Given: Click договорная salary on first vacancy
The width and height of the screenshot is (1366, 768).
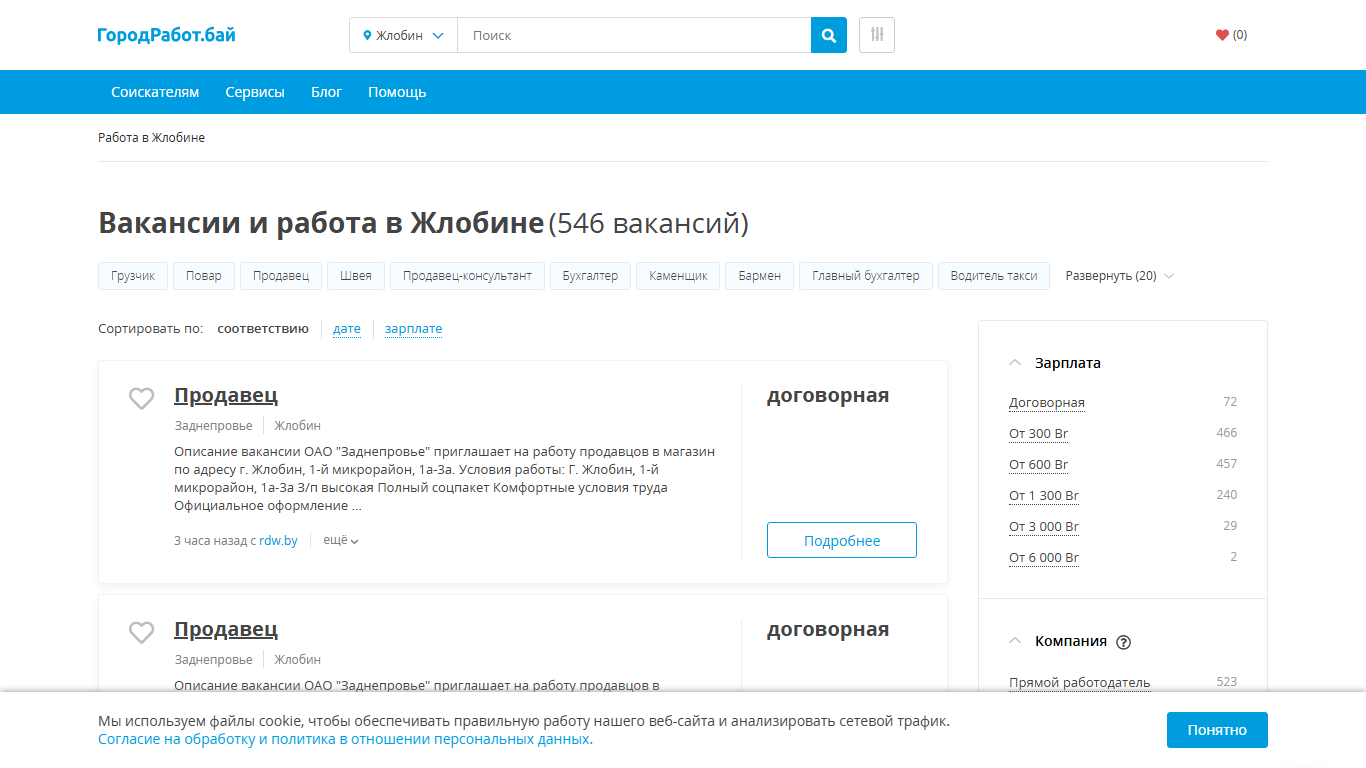Looking at the screenshot, I should point(828,396).
